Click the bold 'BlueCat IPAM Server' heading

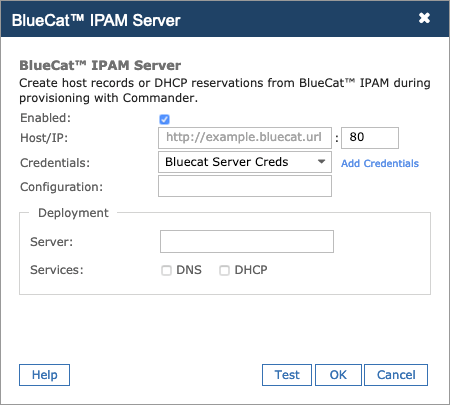(x=100, y=65)
